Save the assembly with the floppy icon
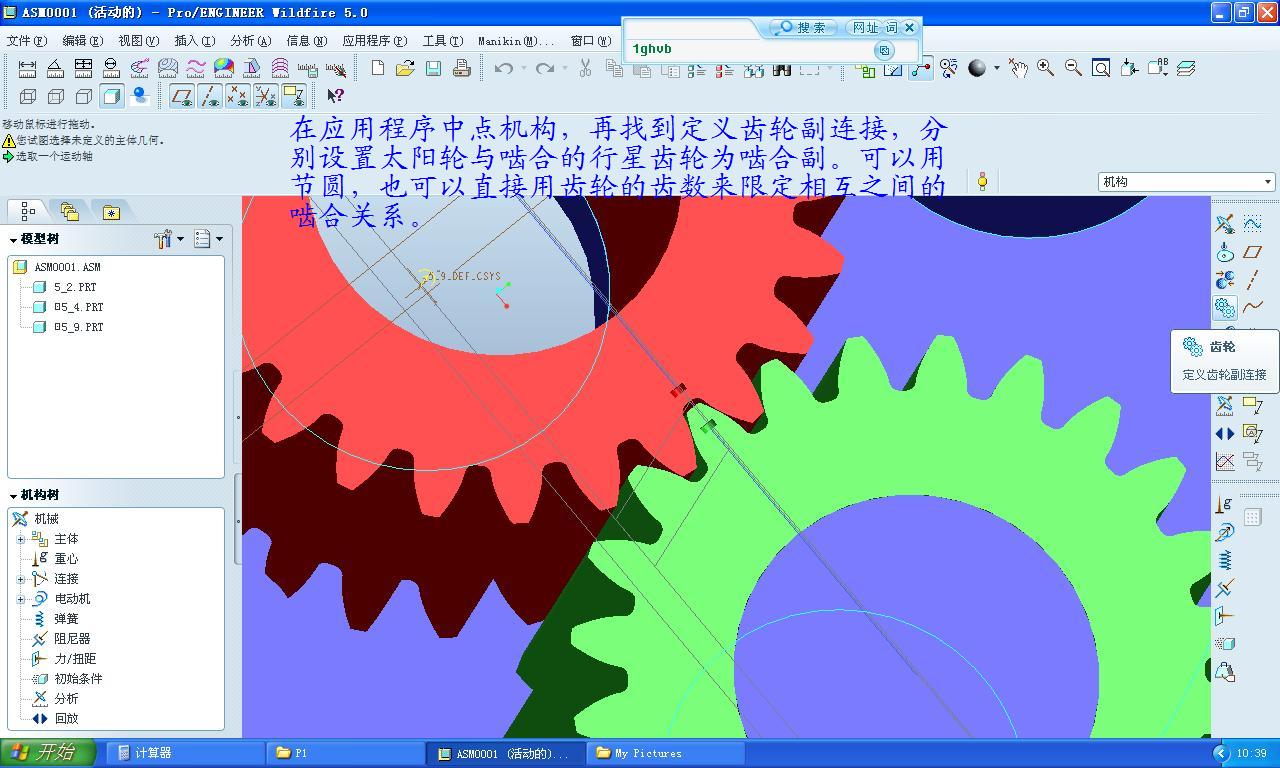Viewport: 1280px width, 768px height. click(x=433, y=68)
